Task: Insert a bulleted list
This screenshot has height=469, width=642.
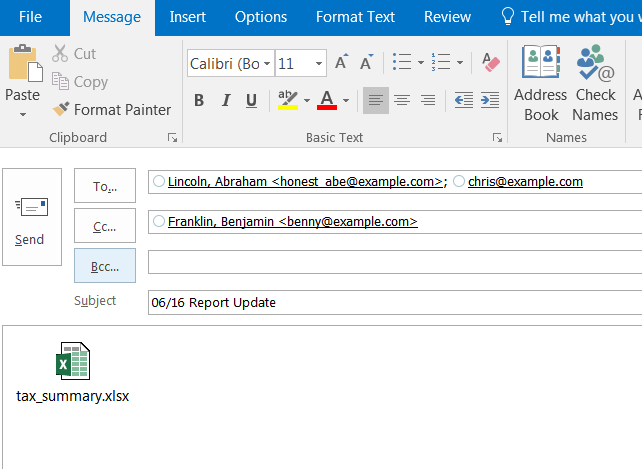Action: tap(402, 63)
